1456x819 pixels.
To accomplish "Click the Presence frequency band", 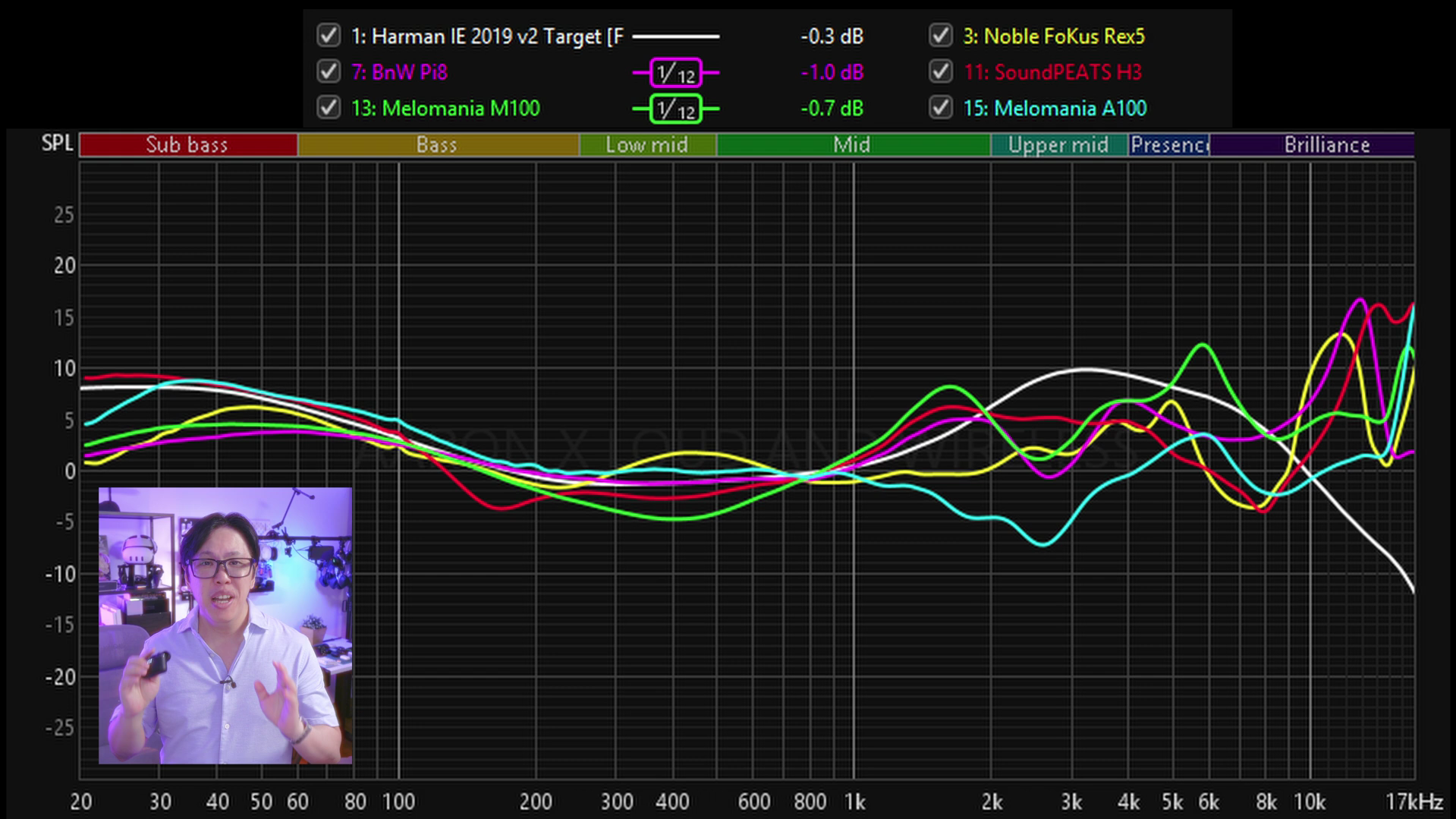I will [1169, 145].
